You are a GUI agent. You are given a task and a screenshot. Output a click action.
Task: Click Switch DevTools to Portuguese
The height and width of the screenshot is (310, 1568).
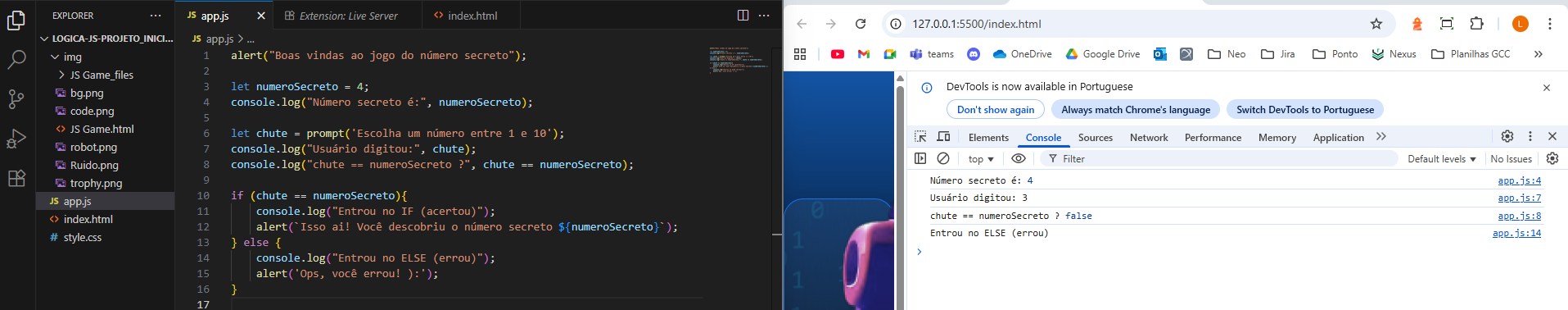tap(1305, 109)
